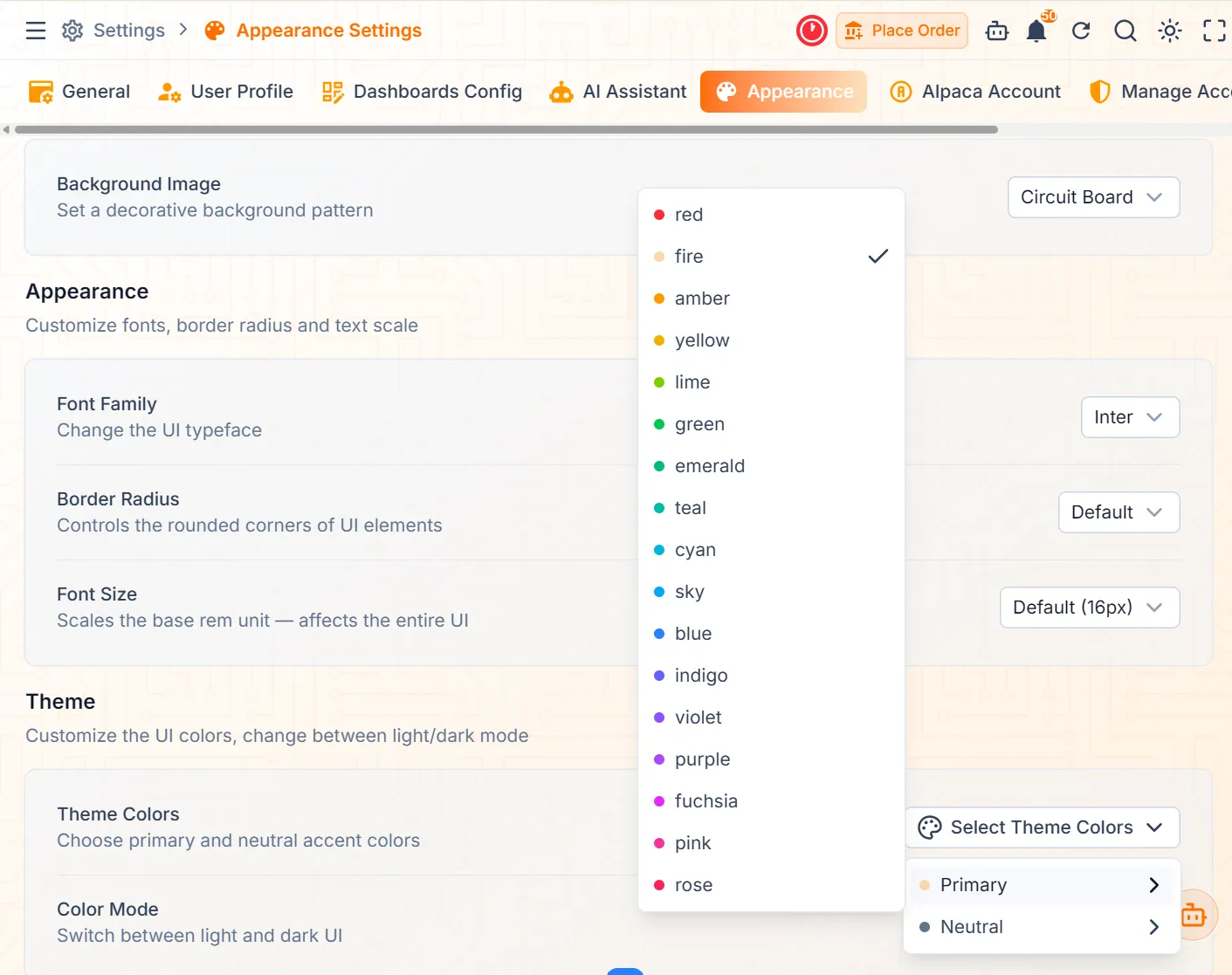Click the Manage Account shield icon
Screen dimensions: 1232x975
(1100, 92)
